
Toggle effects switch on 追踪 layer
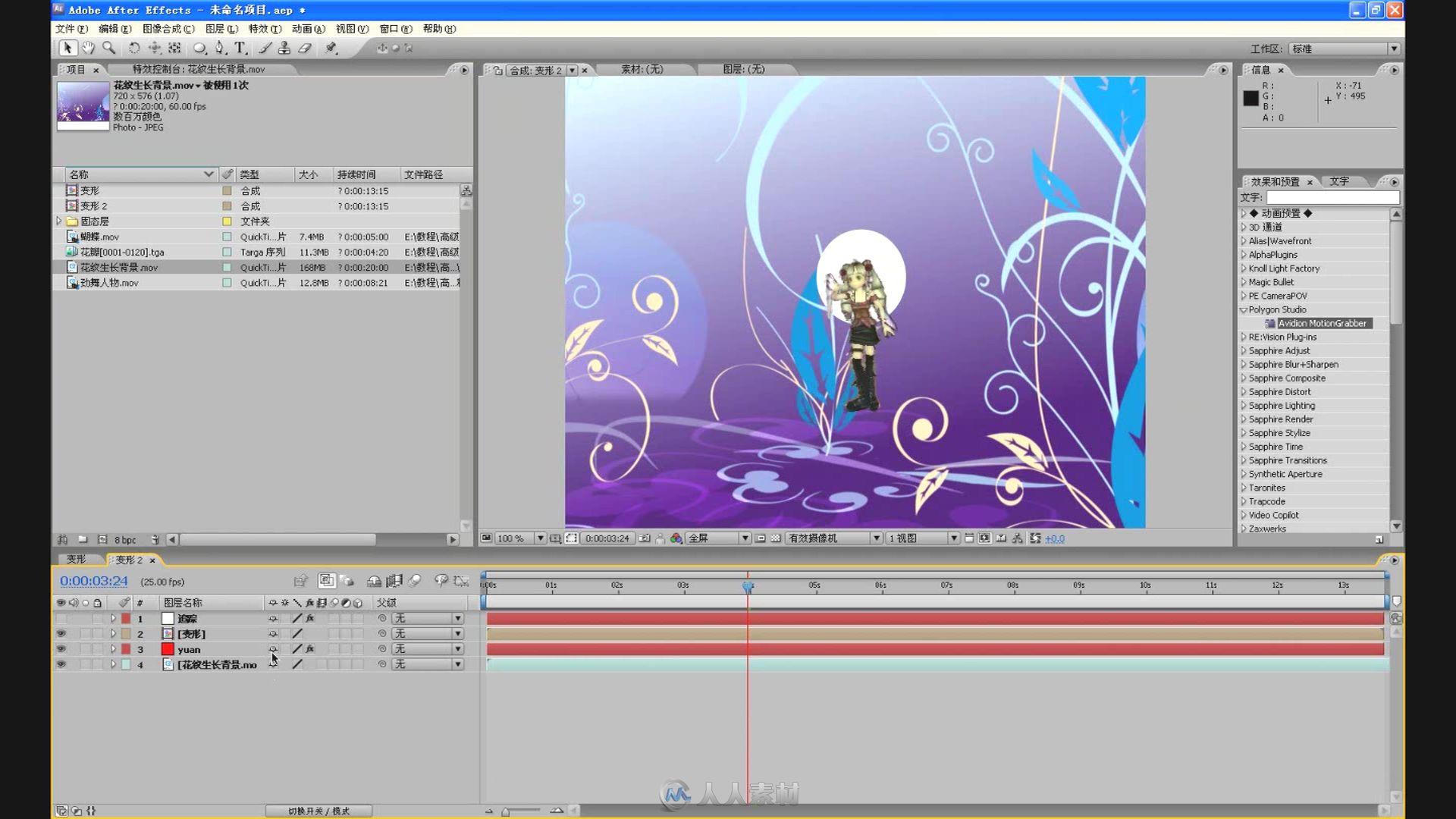point(310,619)
